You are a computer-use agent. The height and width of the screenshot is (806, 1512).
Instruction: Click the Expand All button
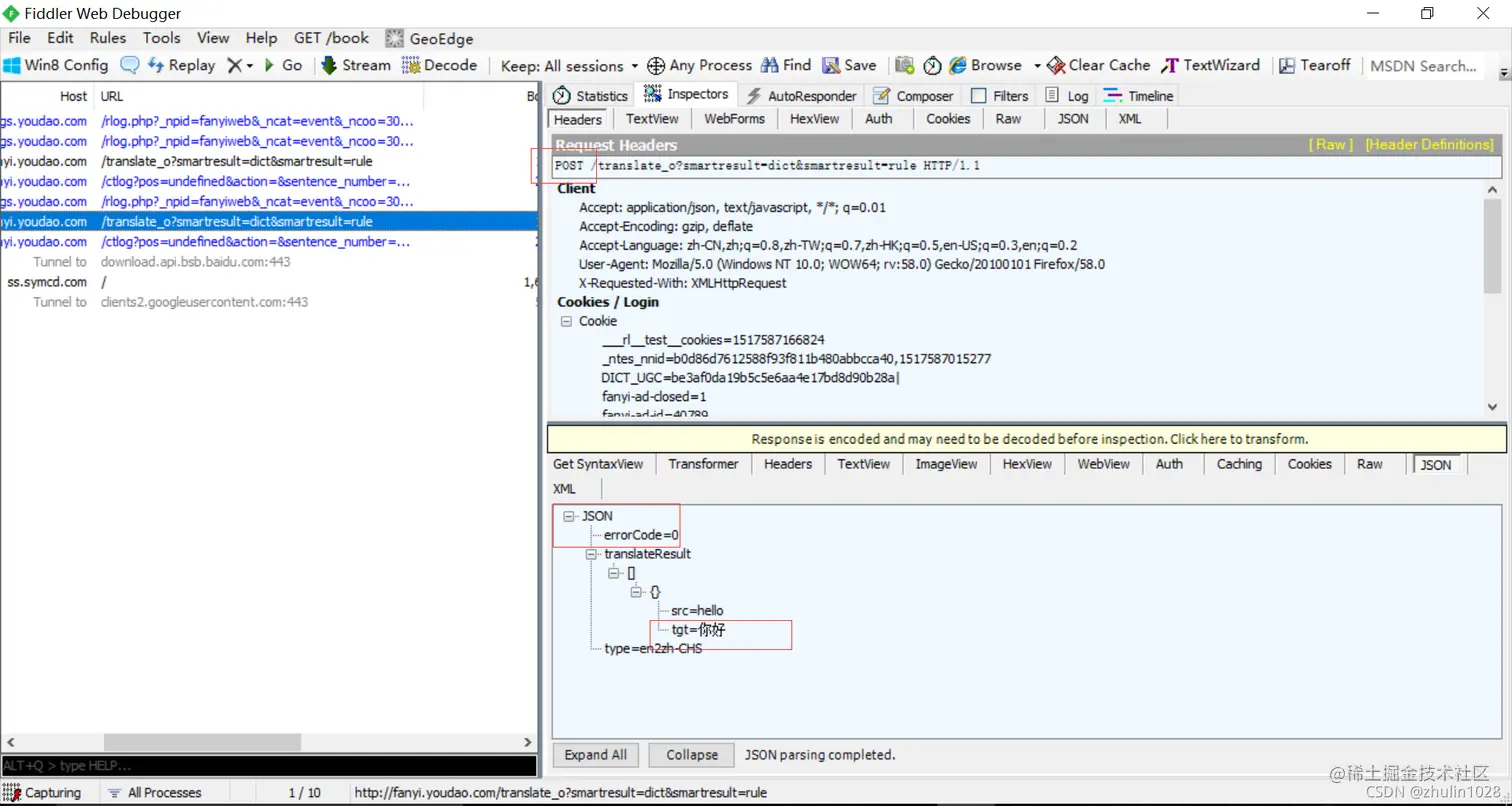(x=596, y=755)
